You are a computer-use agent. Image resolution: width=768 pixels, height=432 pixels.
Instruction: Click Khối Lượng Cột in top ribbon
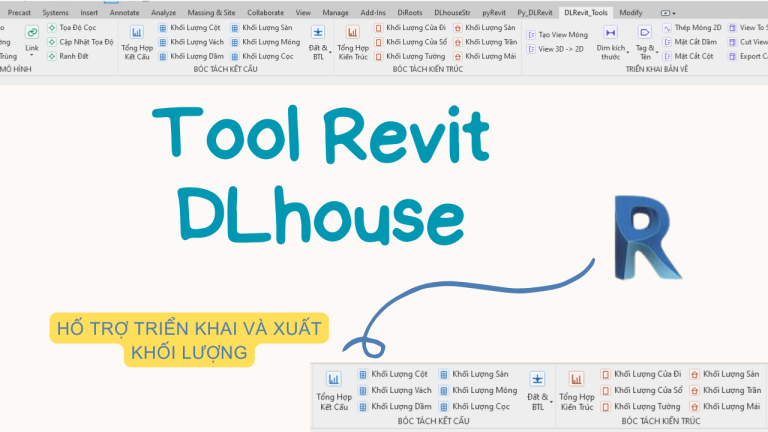[x=190, y=28]
